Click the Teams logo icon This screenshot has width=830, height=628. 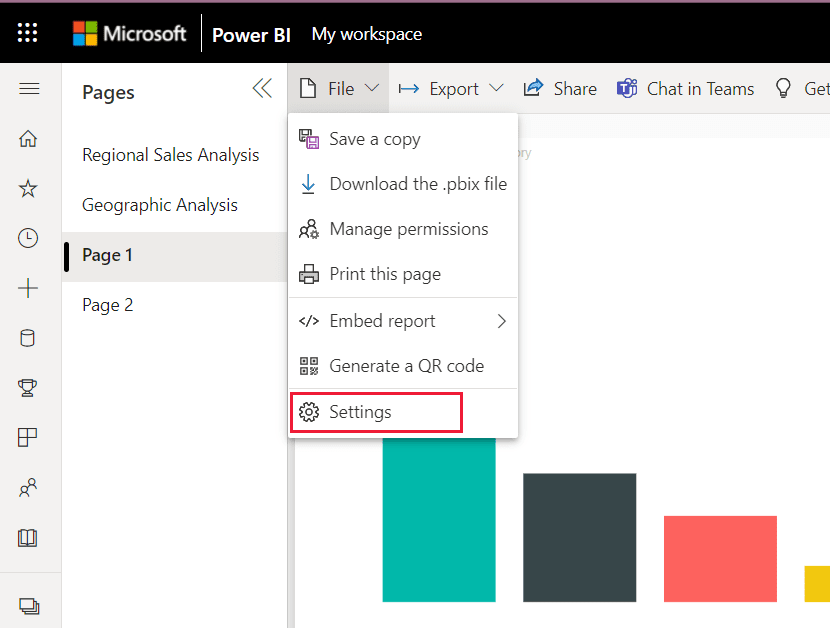click(x=627, y=88)
